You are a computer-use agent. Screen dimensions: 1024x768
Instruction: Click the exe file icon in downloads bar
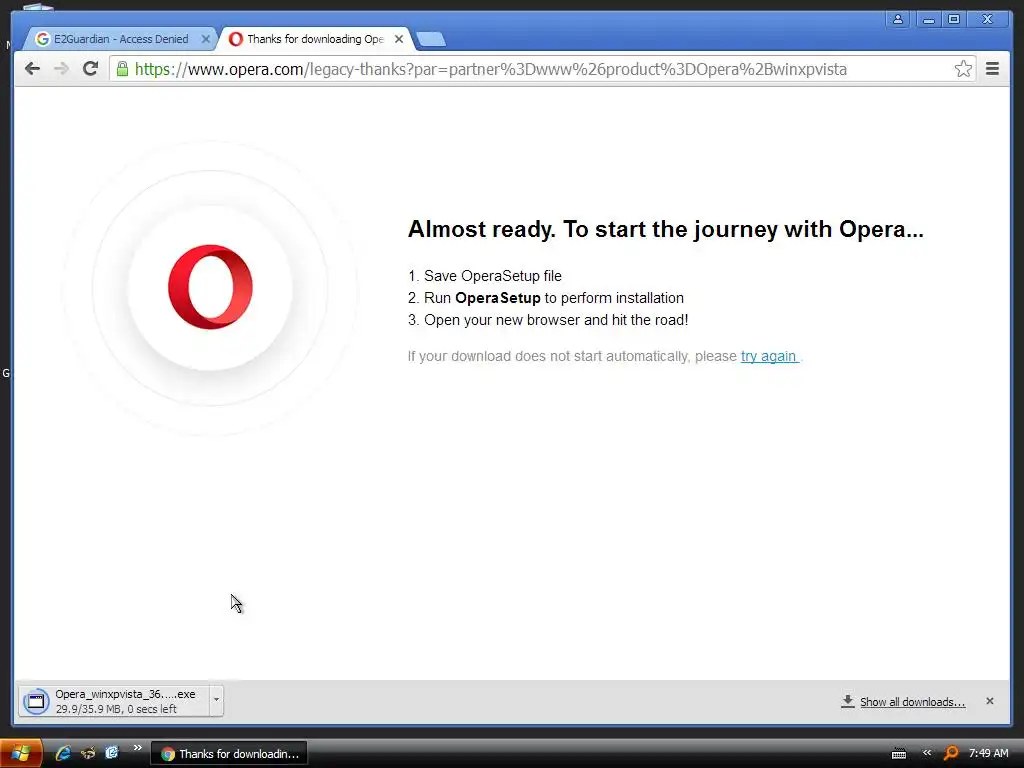(36, 701)
